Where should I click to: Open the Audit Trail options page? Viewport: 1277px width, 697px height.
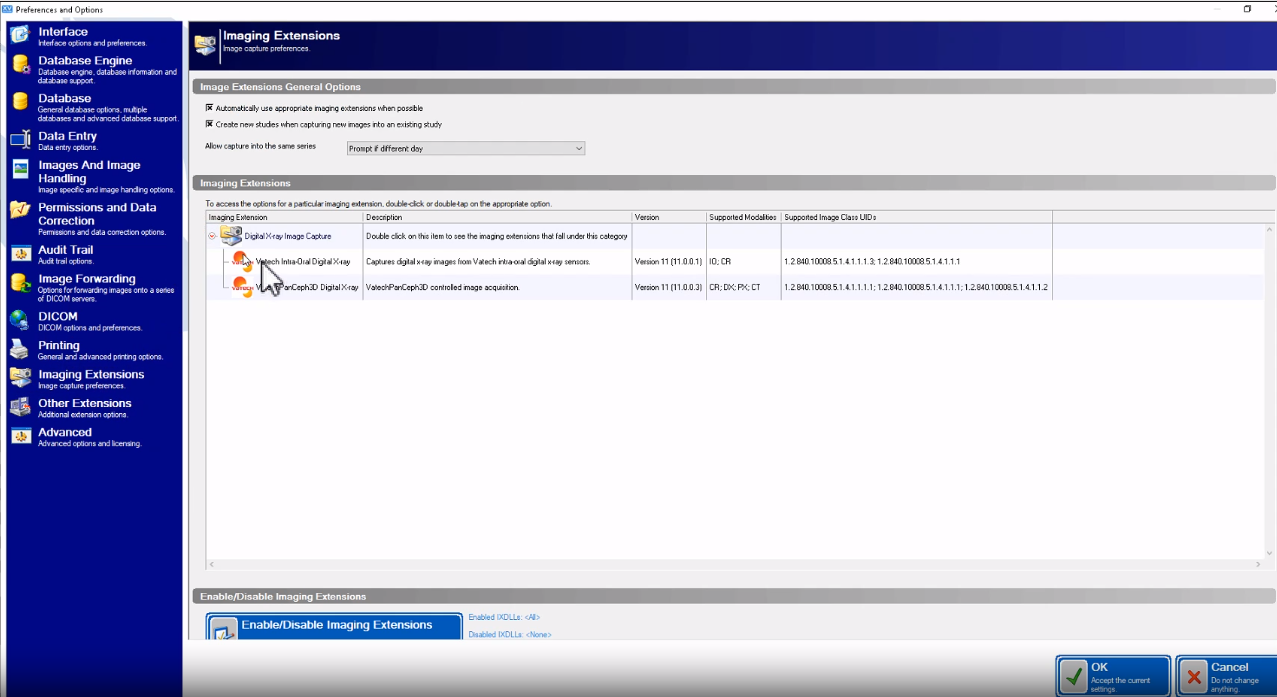pyautogui.click(x=92, y=255)
